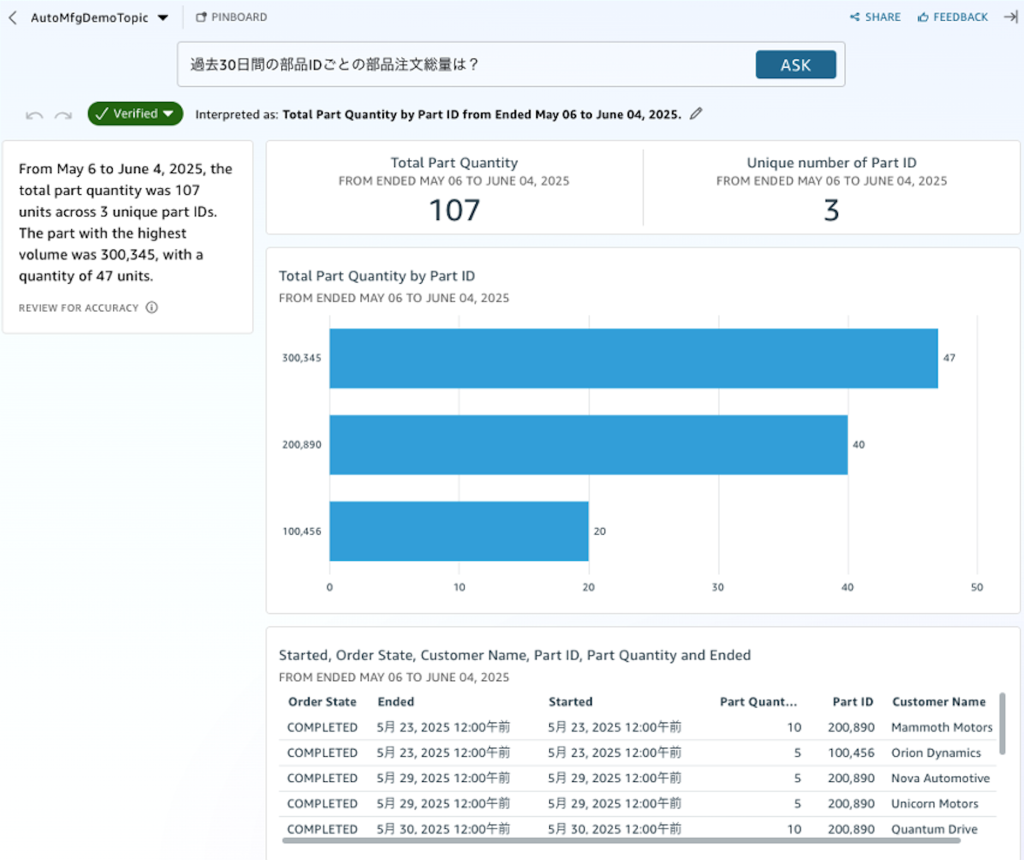Viewport: 1024px width, 860px height.
Task: Expand the AutoMfgDemoTopic topic dropdown
Action: point(163,18)
